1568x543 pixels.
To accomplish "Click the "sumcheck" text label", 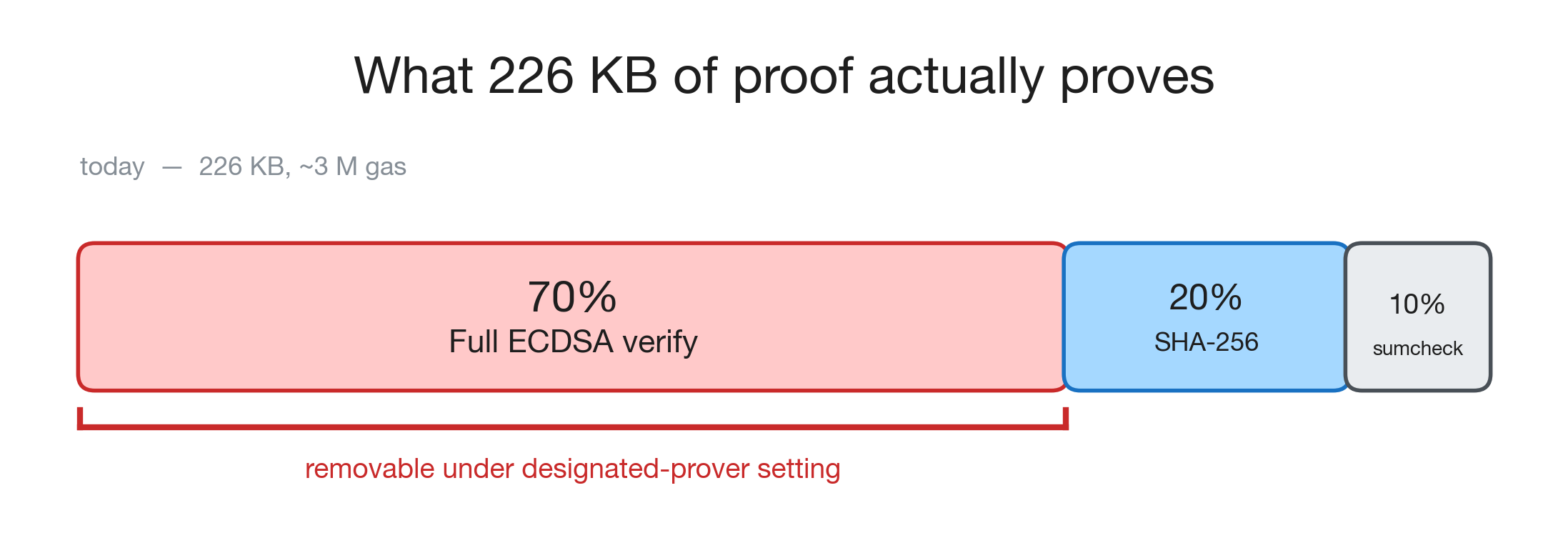I will 1417,349.
